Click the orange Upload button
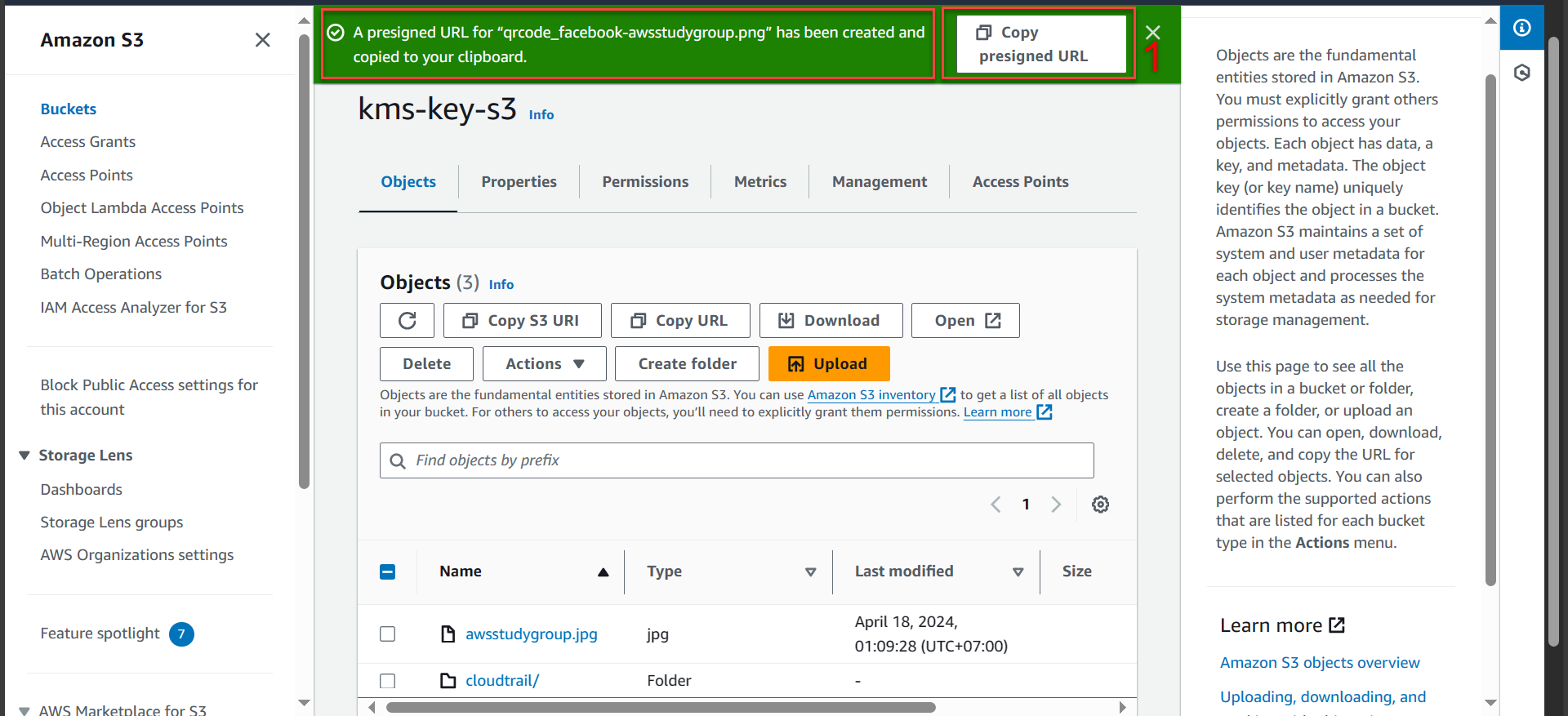 pos(829,364)
